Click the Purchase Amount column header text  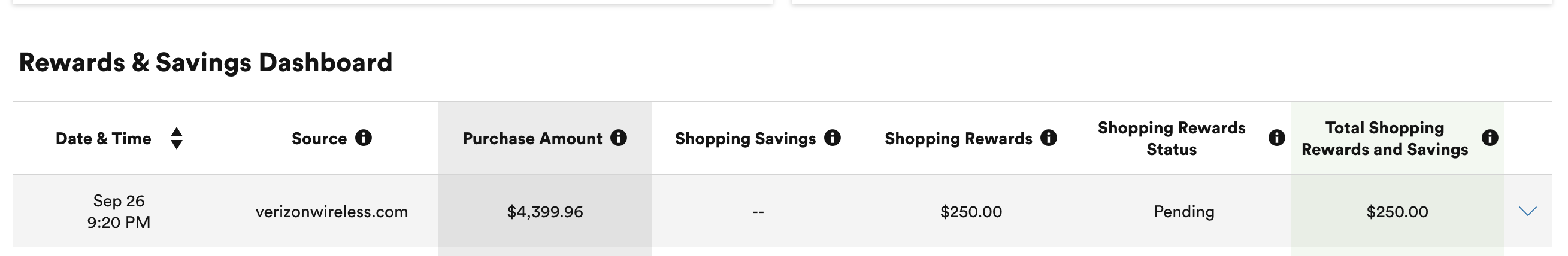click(532, 139)
